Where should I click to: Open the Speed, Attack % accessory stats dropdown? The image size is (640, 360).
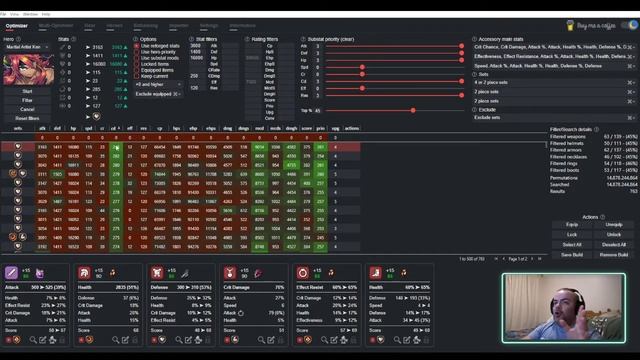tap(554, 66)
